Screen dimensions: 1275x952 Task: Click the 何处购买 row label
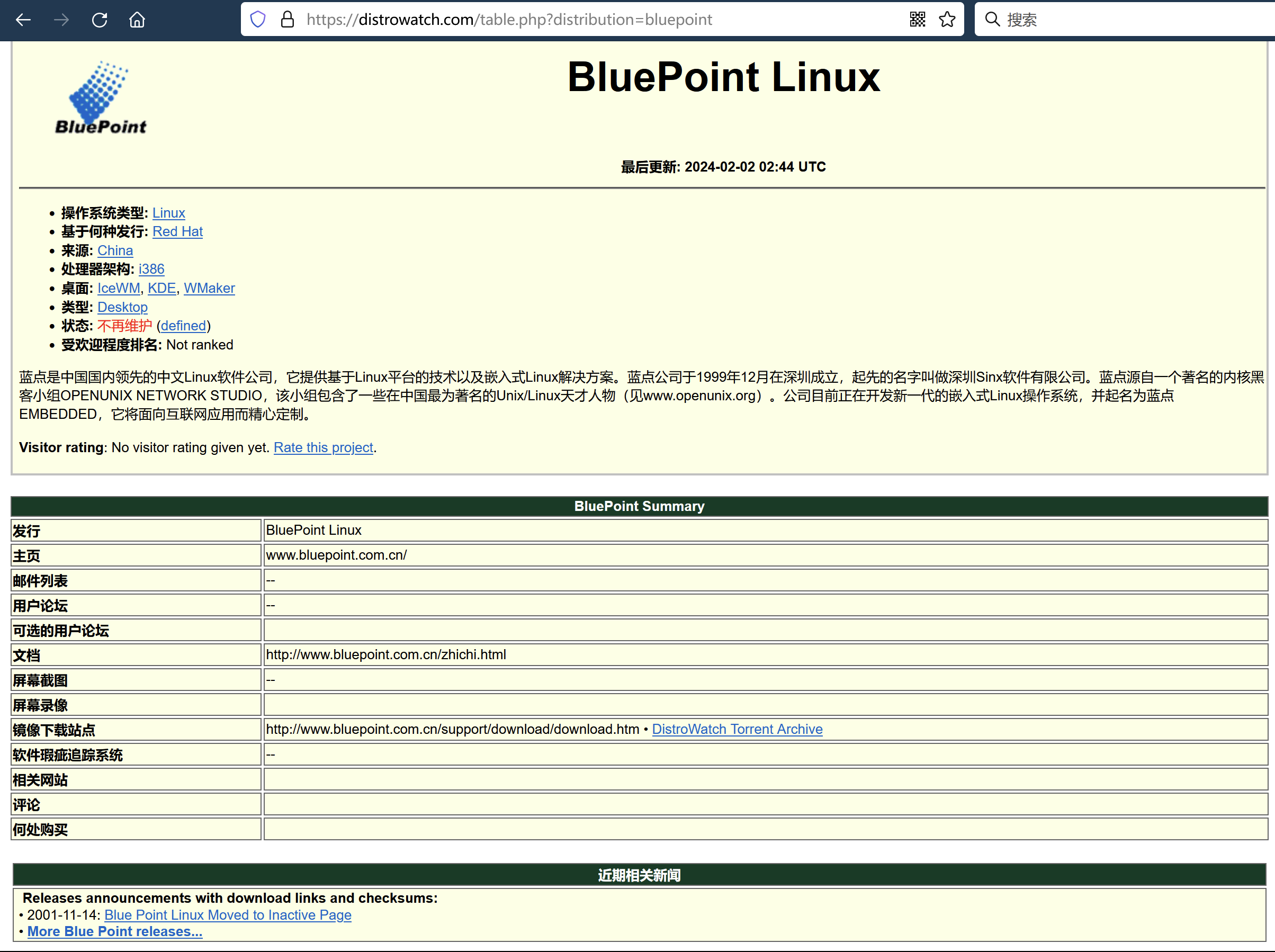click(40, 829)
